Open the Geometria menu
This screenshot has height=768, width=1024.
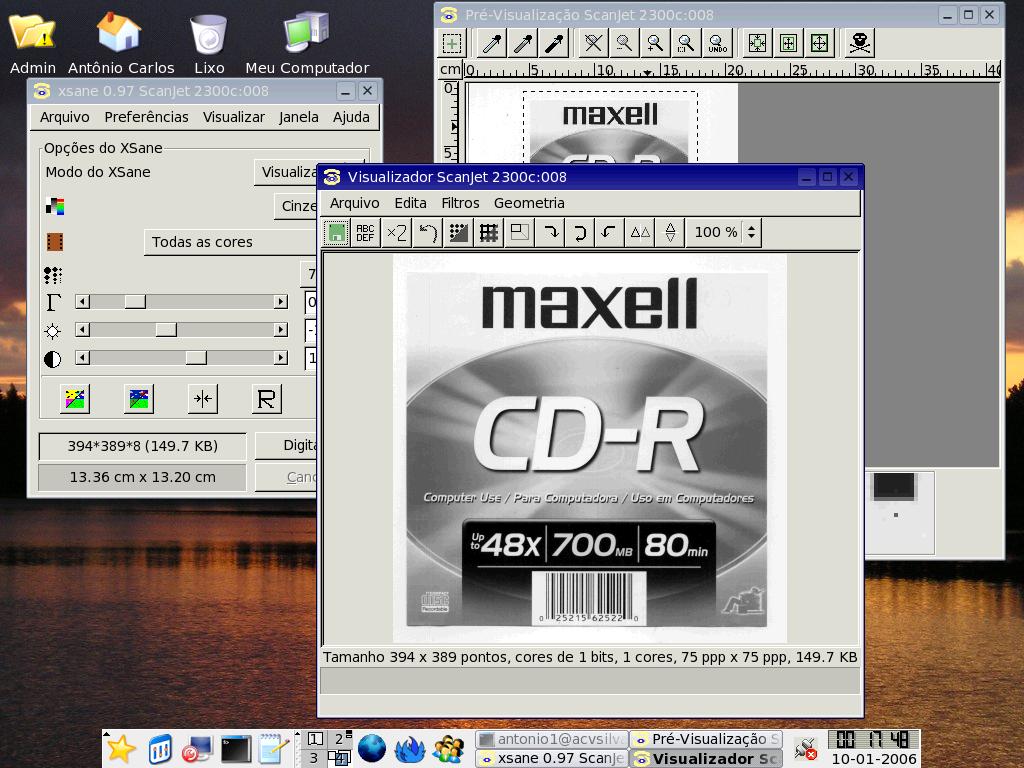pos(529,203)
